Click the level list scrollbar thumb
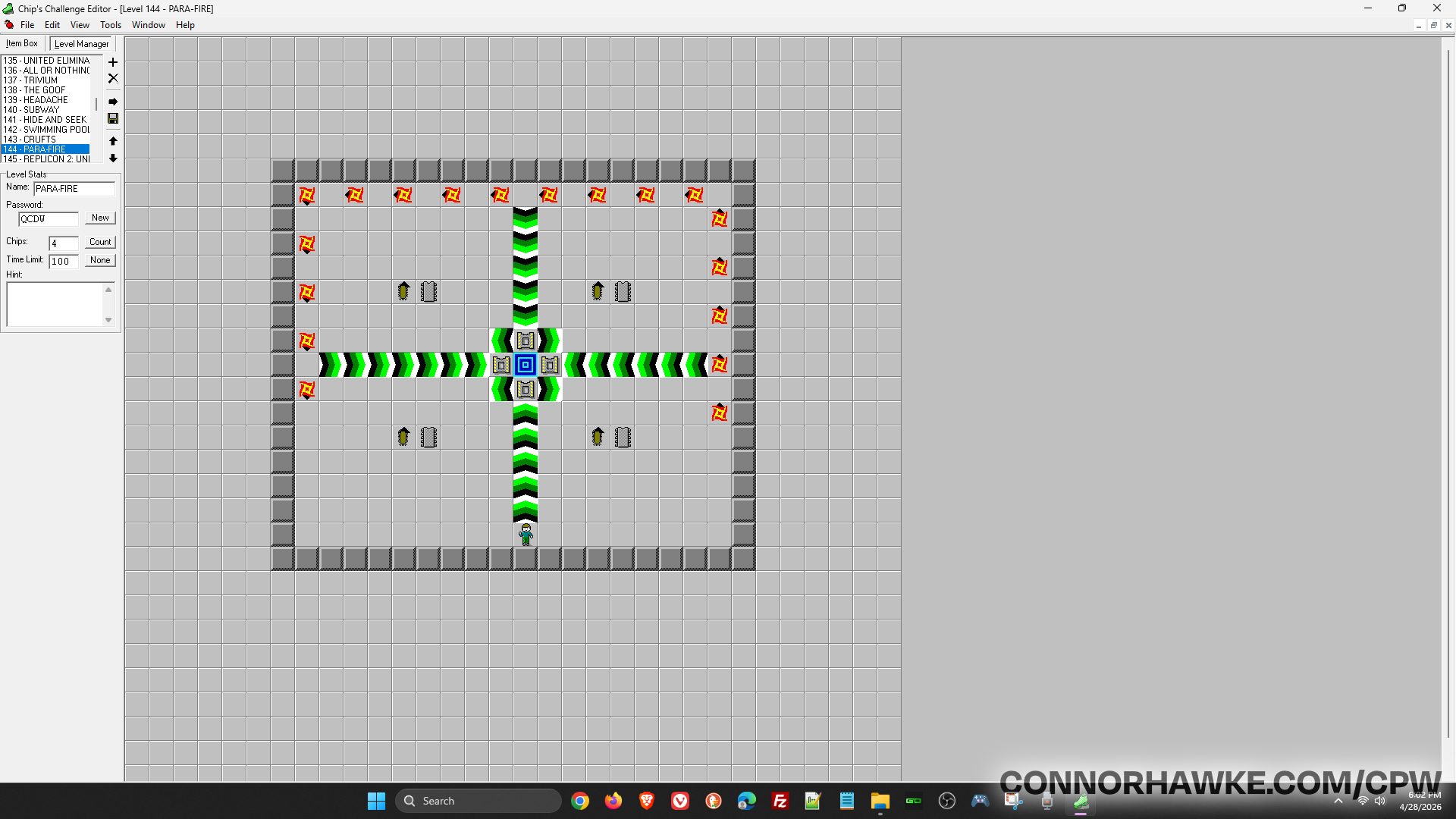 96,104
